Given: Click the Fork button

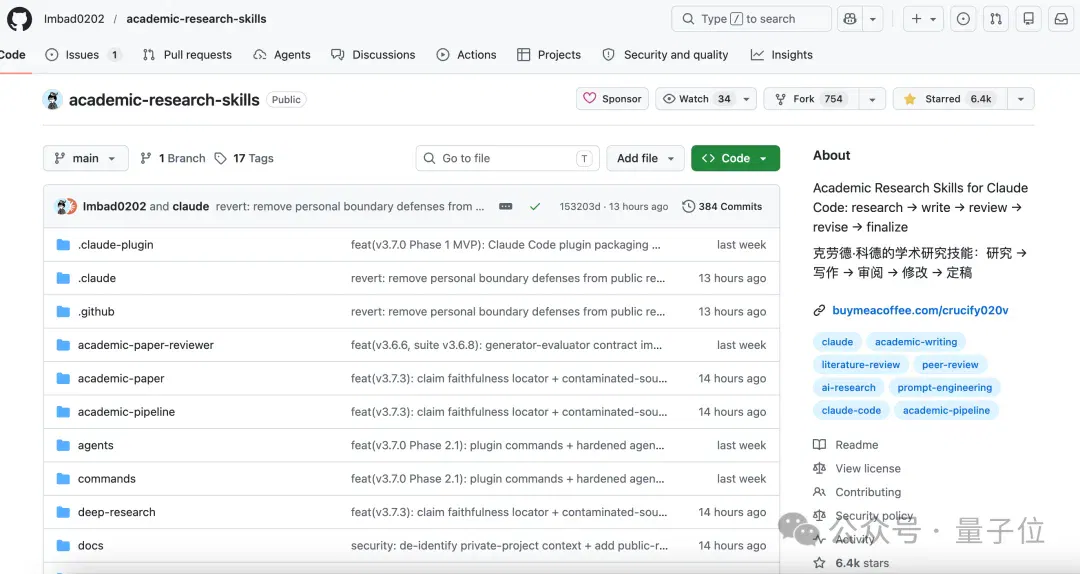Looking at the screenshot, I should [x=811, y=99].
